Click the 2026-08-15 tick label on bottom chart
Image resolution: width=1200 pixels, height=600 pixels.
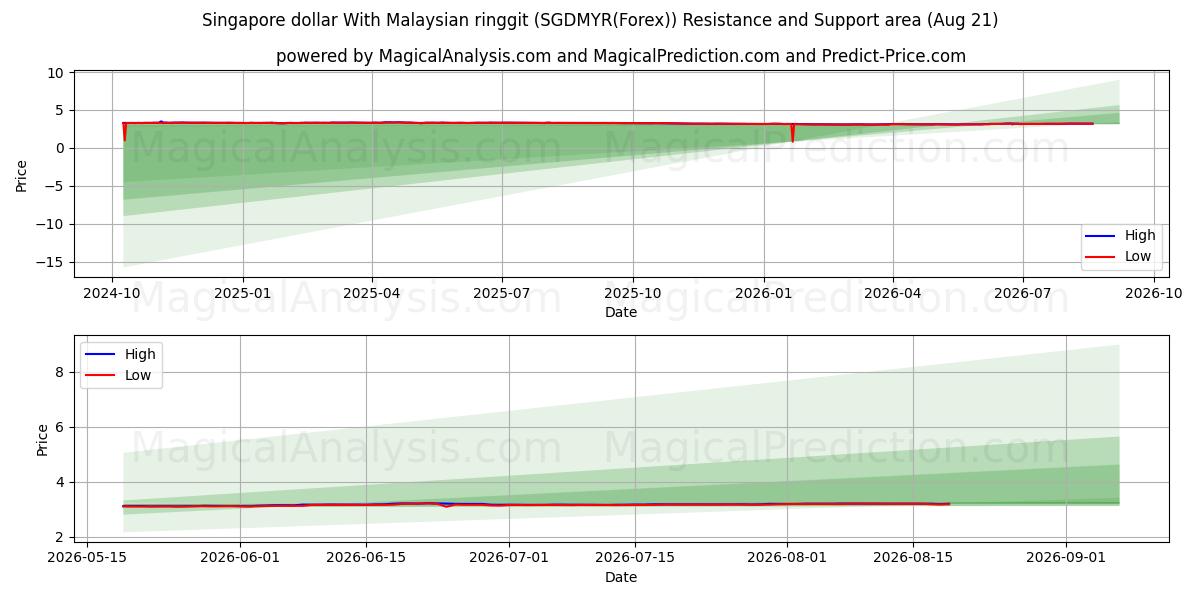tap(913, 558)
